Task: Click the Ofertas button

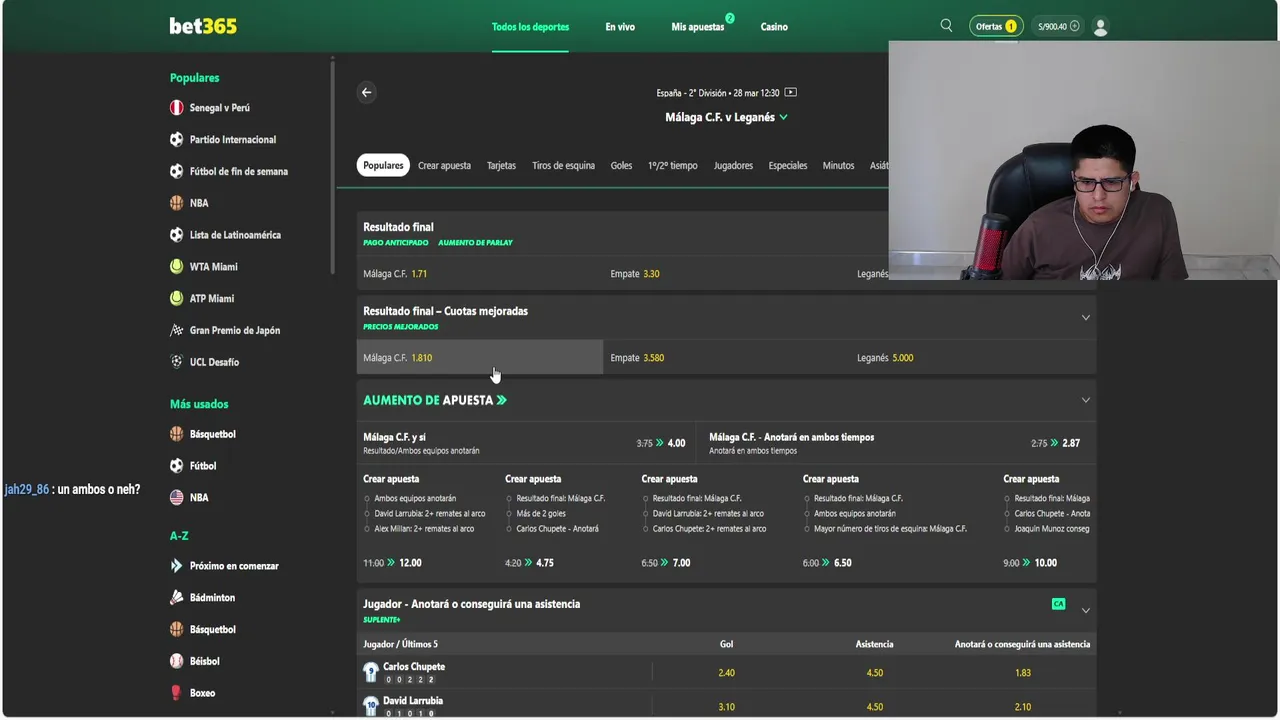Action: [x=996, y=27]
